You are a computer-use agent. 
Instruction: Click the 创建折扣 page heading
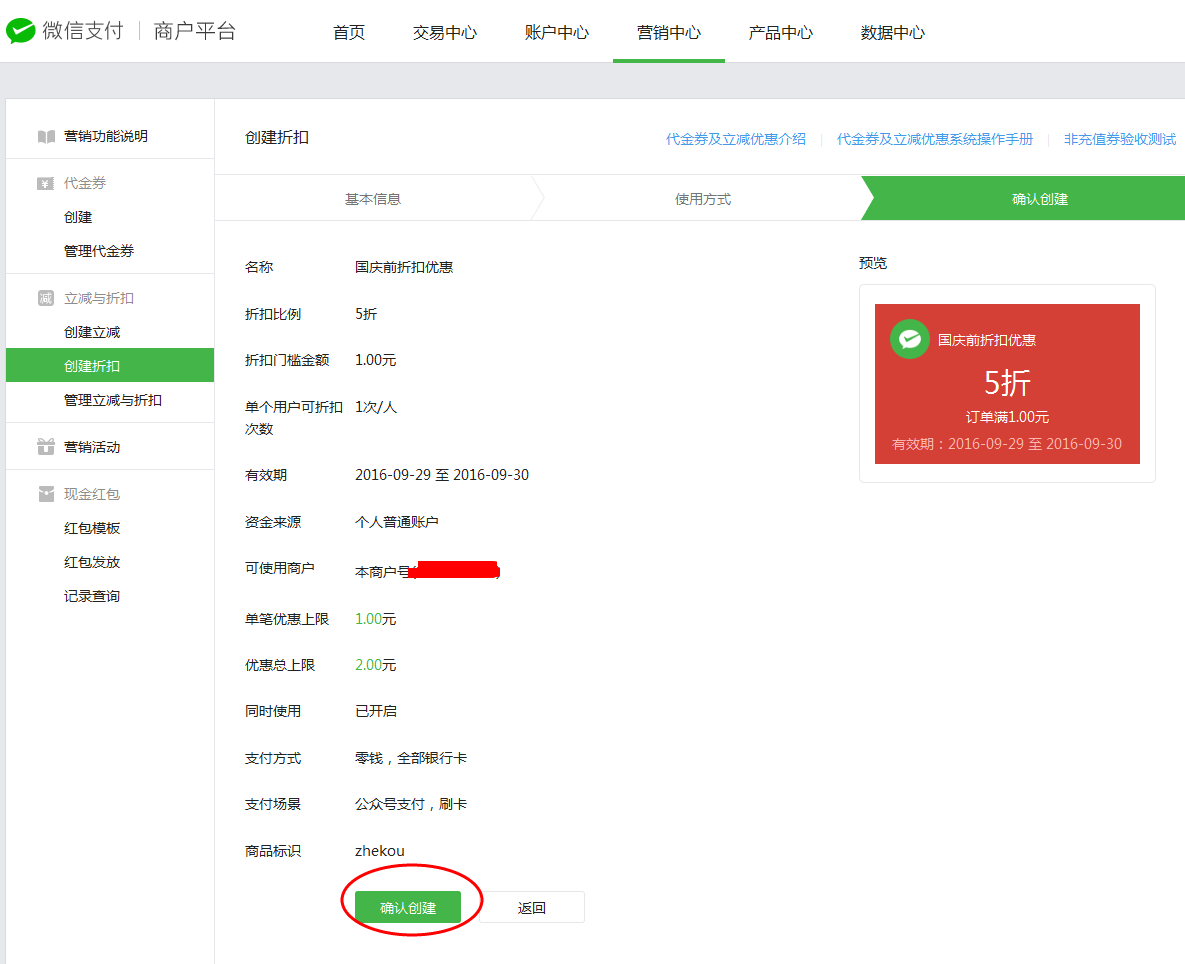pyautogui.click(x=277, y=137)
